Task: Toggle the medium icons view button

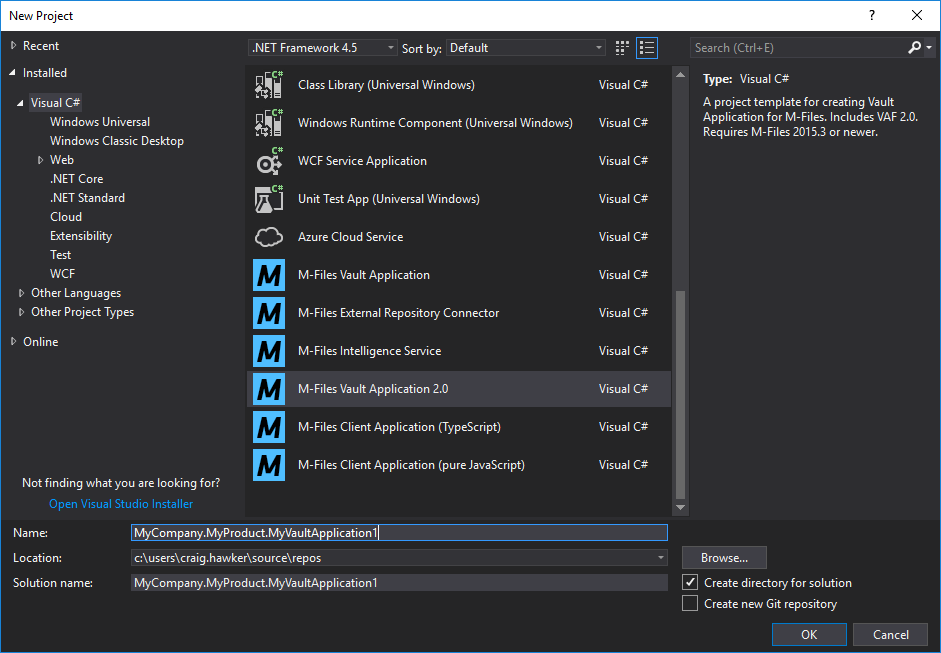Action: point(621,47)
